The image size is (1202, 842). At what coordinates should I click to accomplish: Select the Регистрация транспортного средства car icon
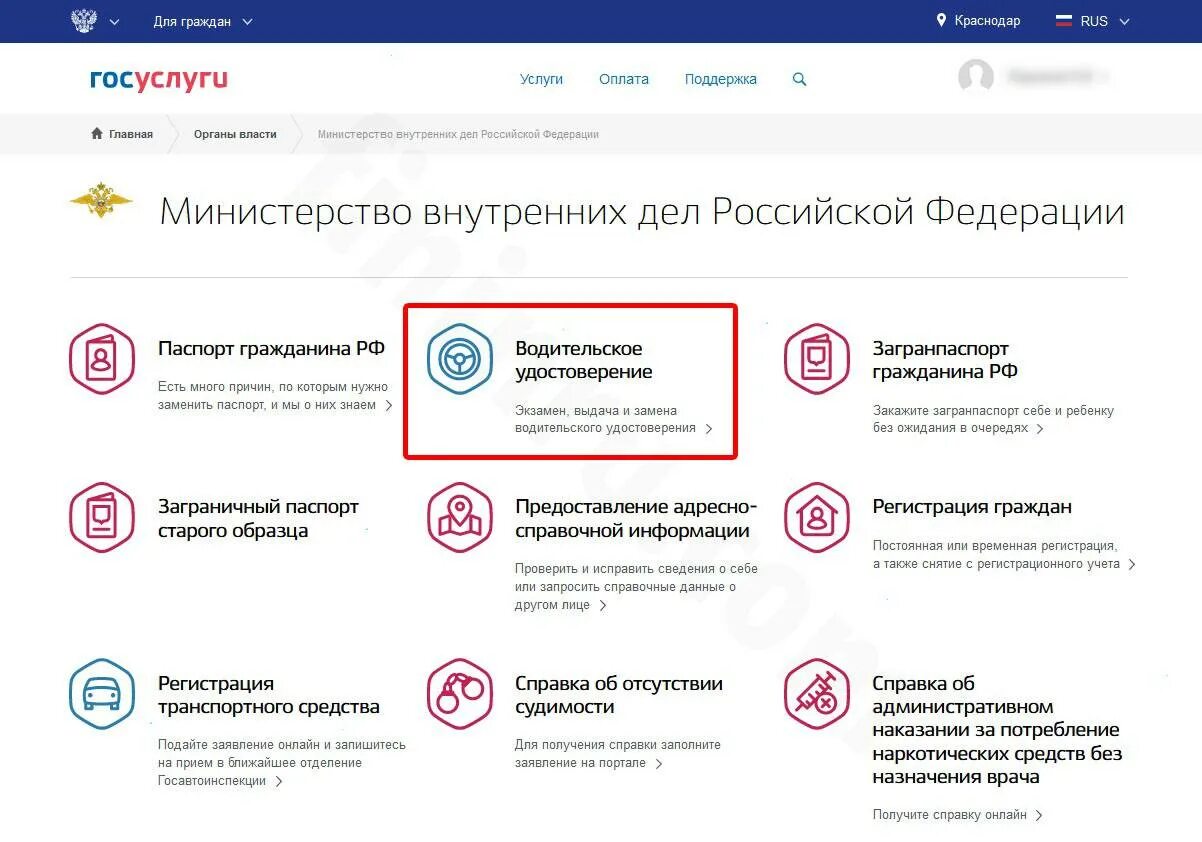click(101, 694)
